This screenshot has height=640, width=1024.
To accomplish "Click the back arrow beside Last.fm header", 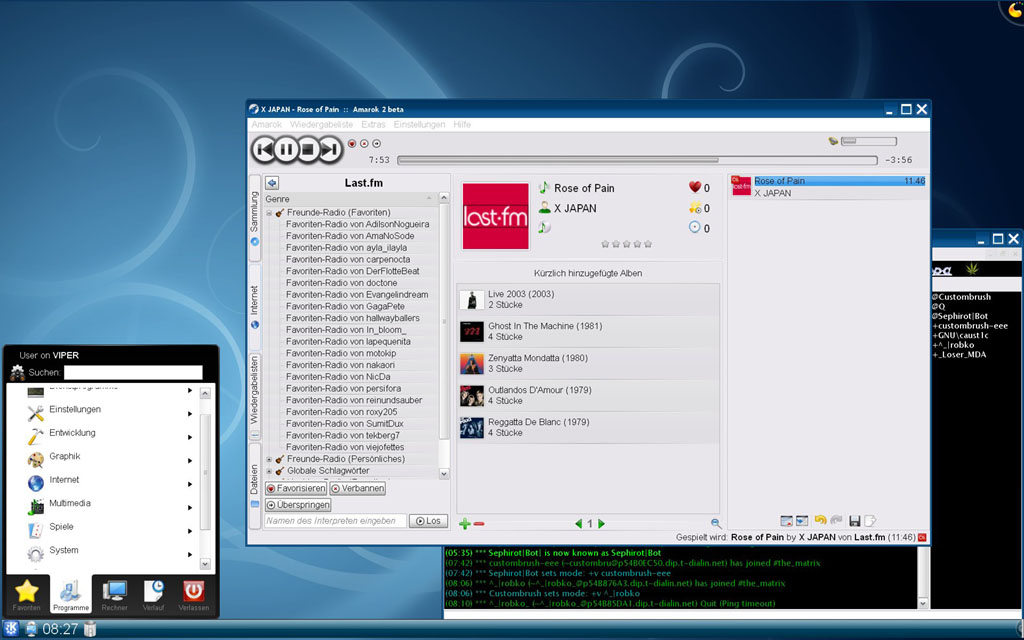I will pyautogui.click(x=272, y=183).
